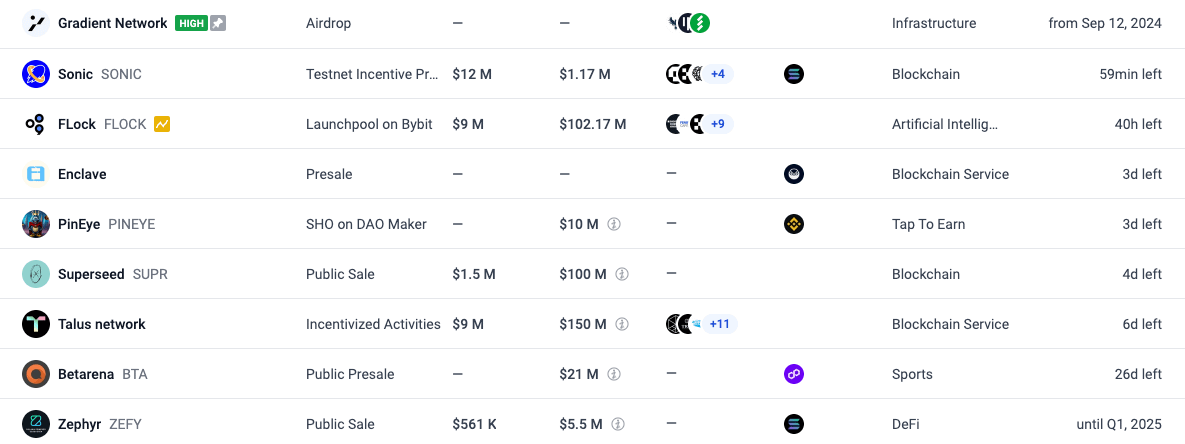The image size is (1185, 444).
Task: Expand FLock's +9 more investors badge
Action: click(717, 124)
